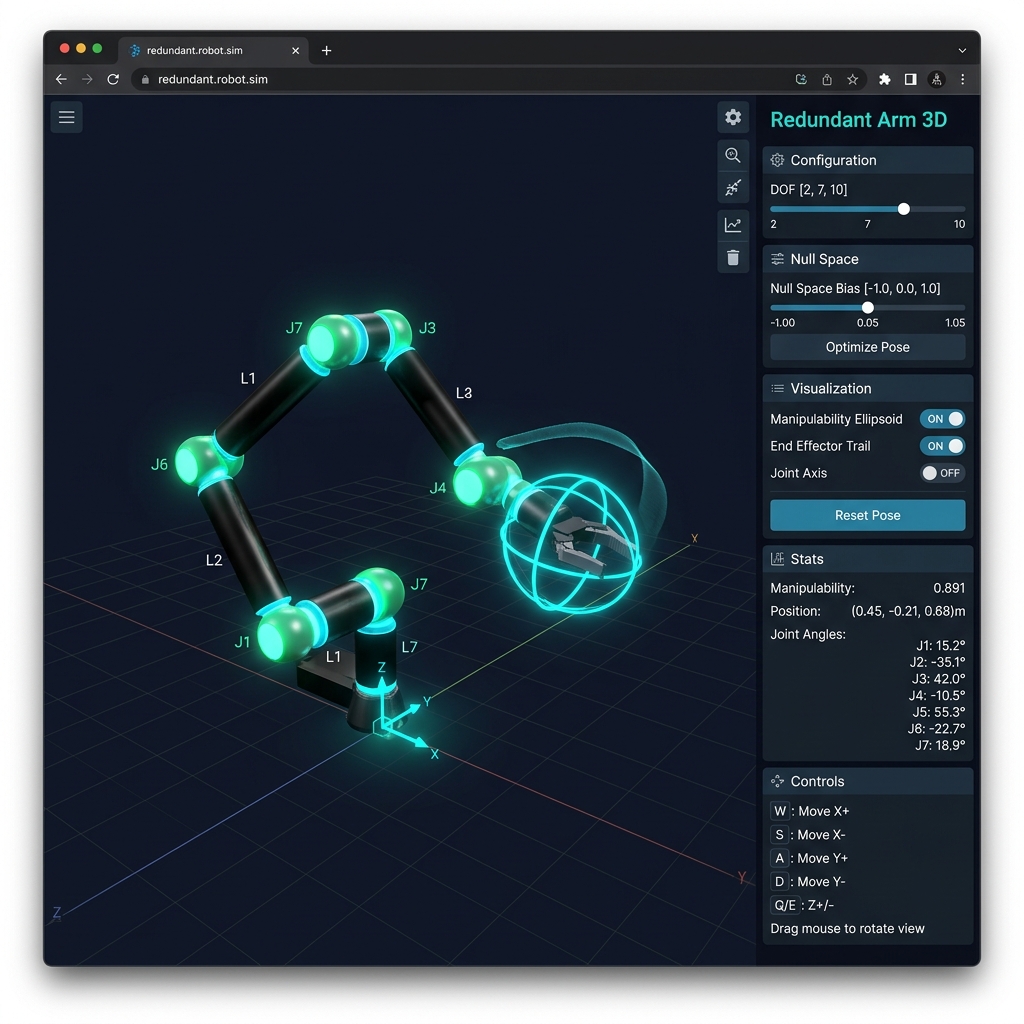Open the browser three-dot menu
The image size is (1024, 1024).
[x=963, y=79]
